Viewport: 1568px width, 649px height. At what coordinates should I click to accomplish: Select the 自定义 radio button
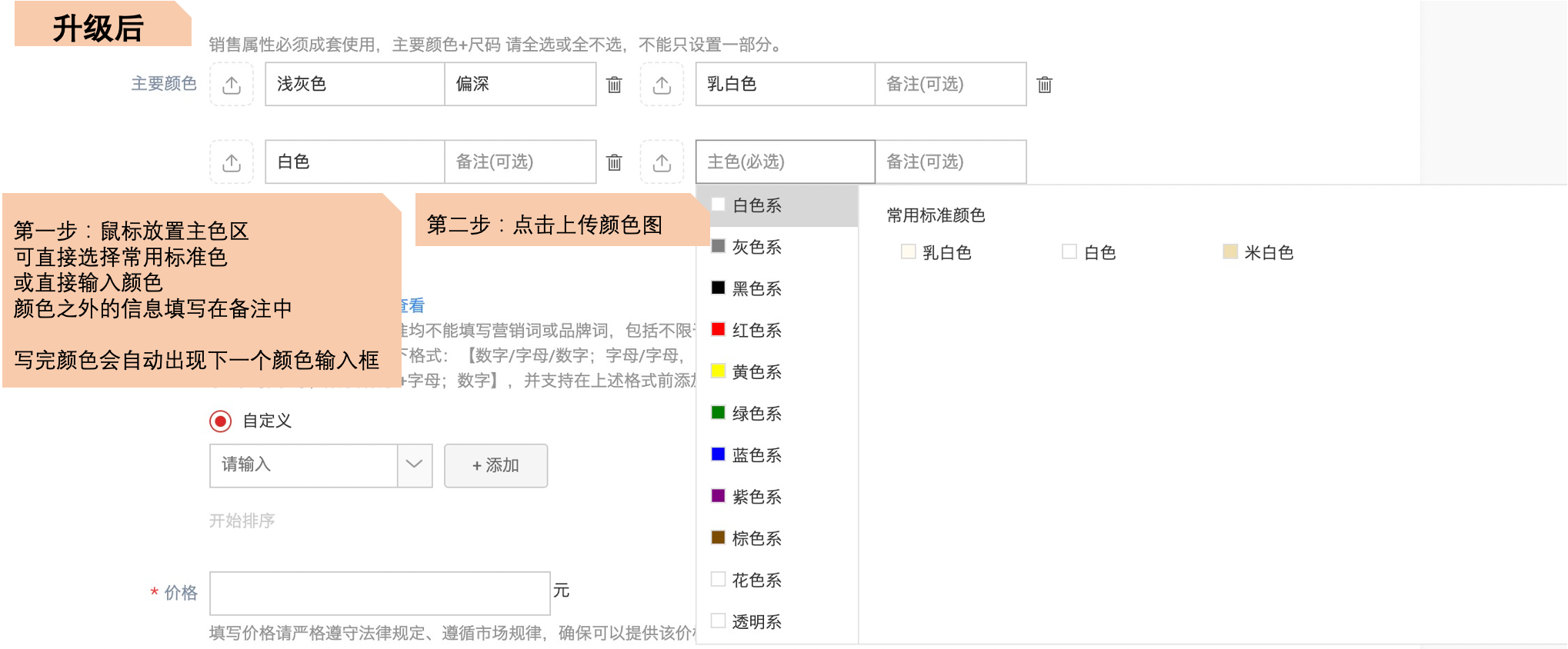click(220, 421)
